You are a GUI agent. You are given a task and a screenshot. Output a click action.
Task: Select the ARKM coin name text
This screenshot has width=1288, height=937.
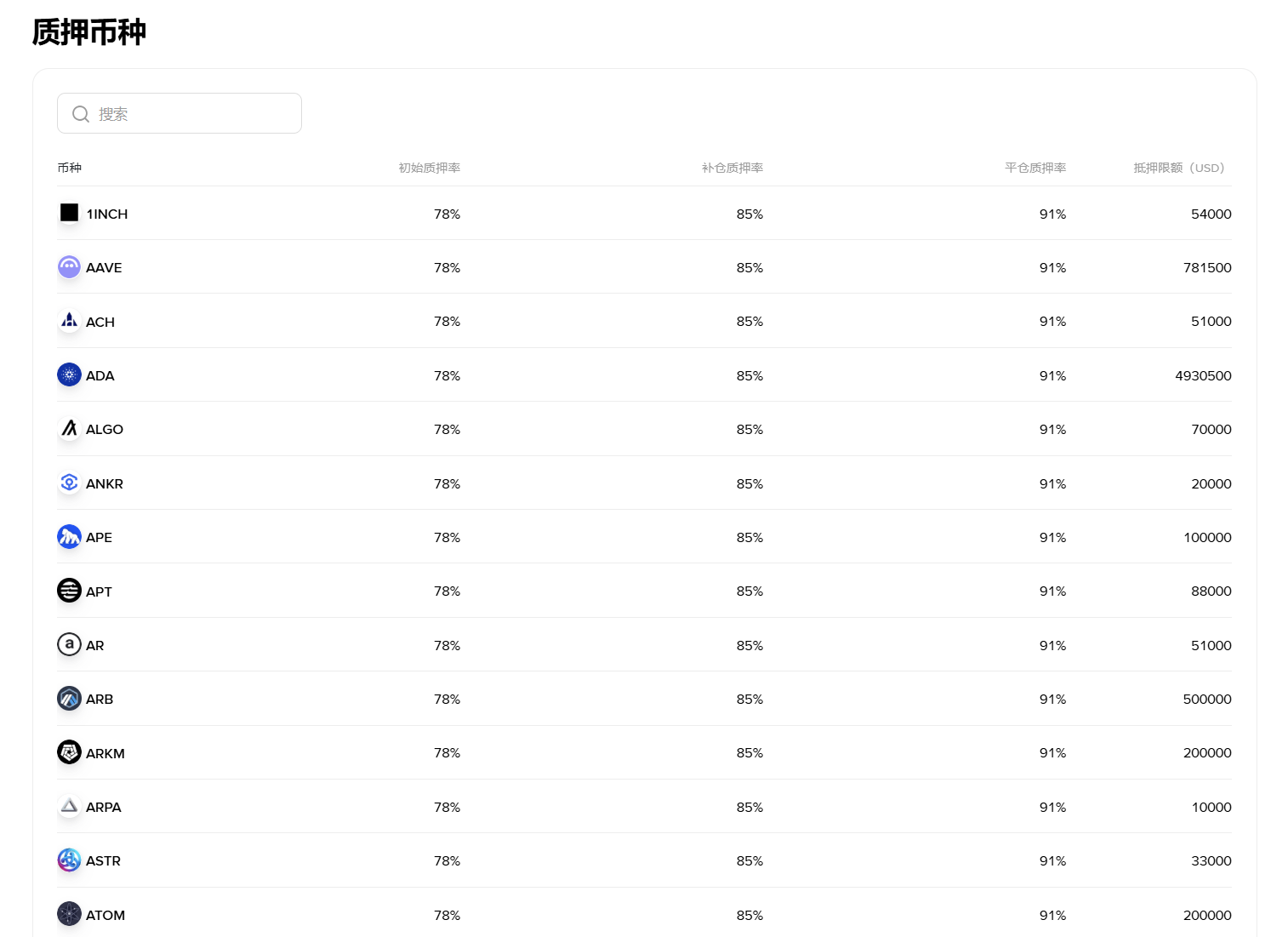pos(105,753)
